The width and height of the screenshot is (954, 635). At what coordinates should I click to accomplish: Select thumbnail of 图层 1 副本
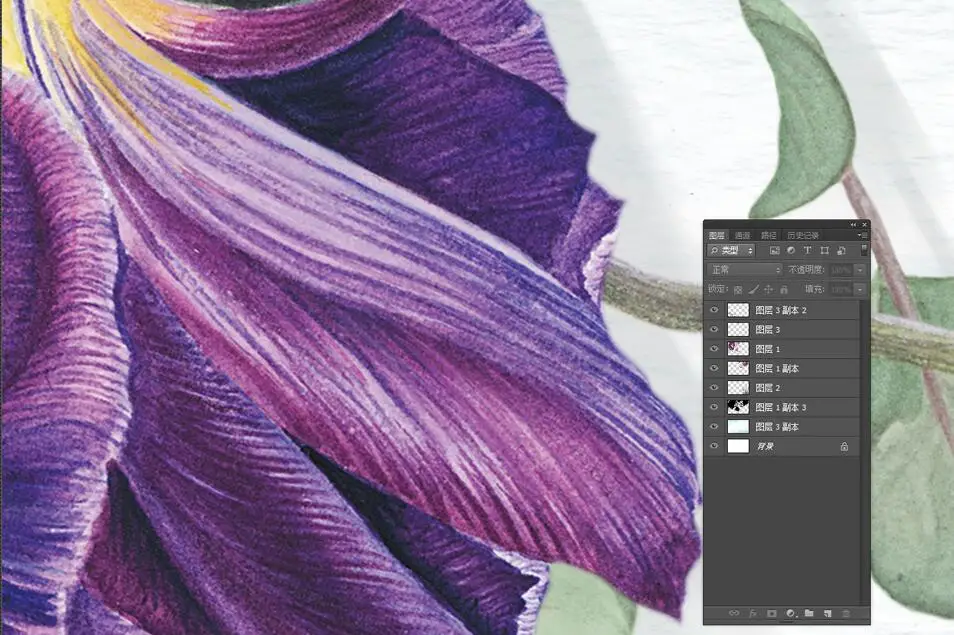(738, 369)
